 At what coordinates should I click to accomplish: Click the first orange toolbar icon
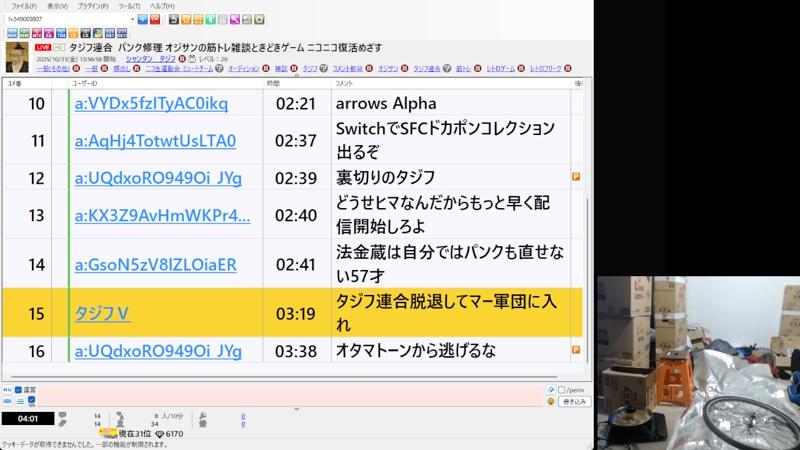click(186, 19)
